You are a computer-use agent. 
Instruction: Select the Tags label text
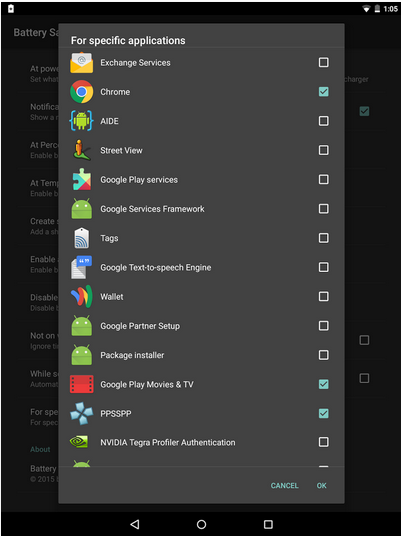[109, 238]
